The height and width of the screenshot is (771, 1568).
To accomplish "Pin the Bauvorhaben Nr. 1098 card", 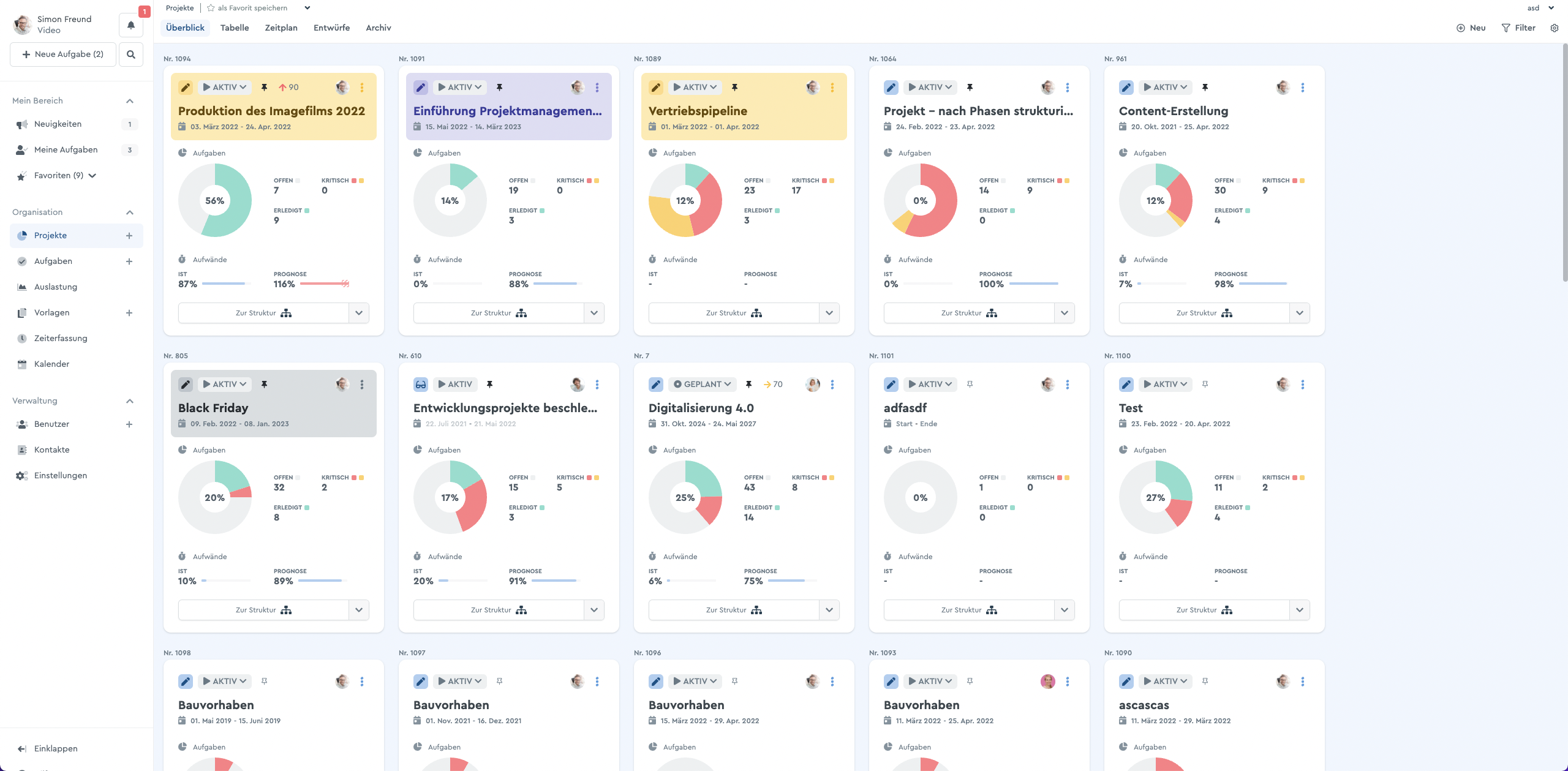I will (x=264, y=682).
